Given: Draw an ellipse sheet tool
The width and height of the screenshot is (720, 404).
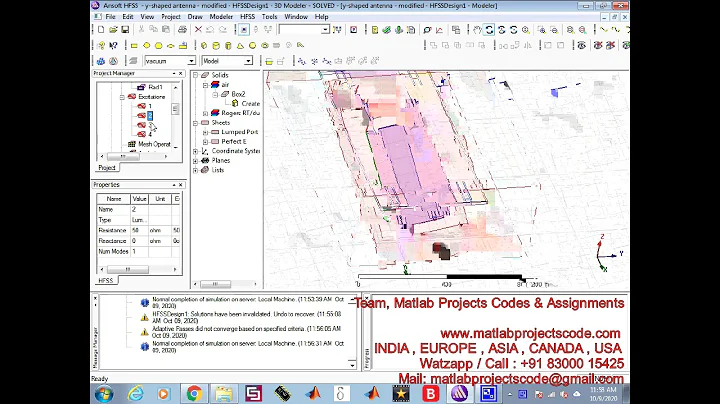Looking at the screenshot, I should (170, 45).
